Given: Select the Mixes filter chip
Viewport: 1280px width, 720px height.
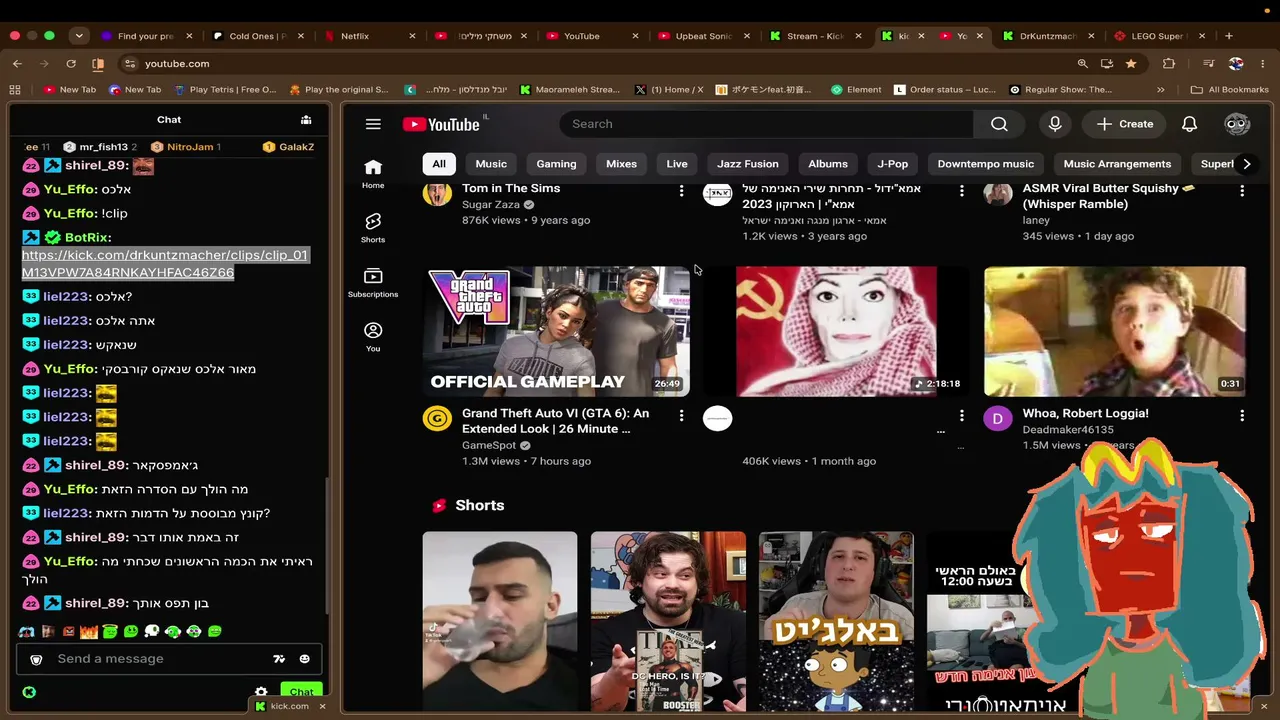Looking at the screenshot, I should tap(621, 164).
